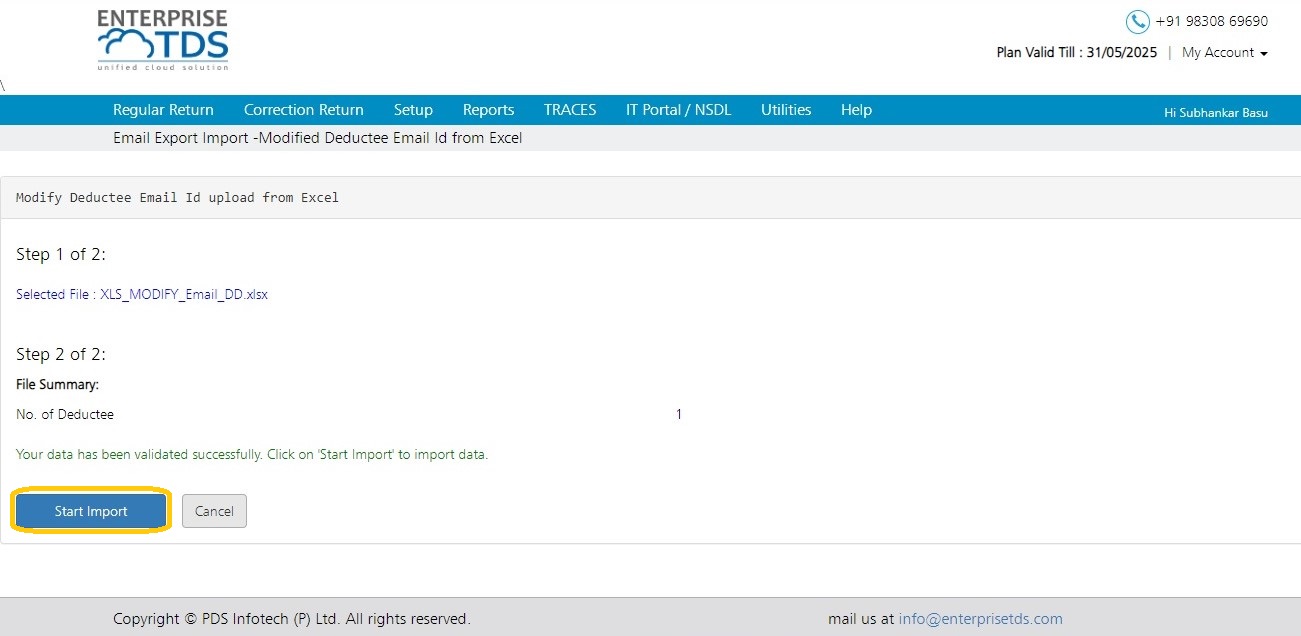Open the TRACES menu

[x=570, y=110]
